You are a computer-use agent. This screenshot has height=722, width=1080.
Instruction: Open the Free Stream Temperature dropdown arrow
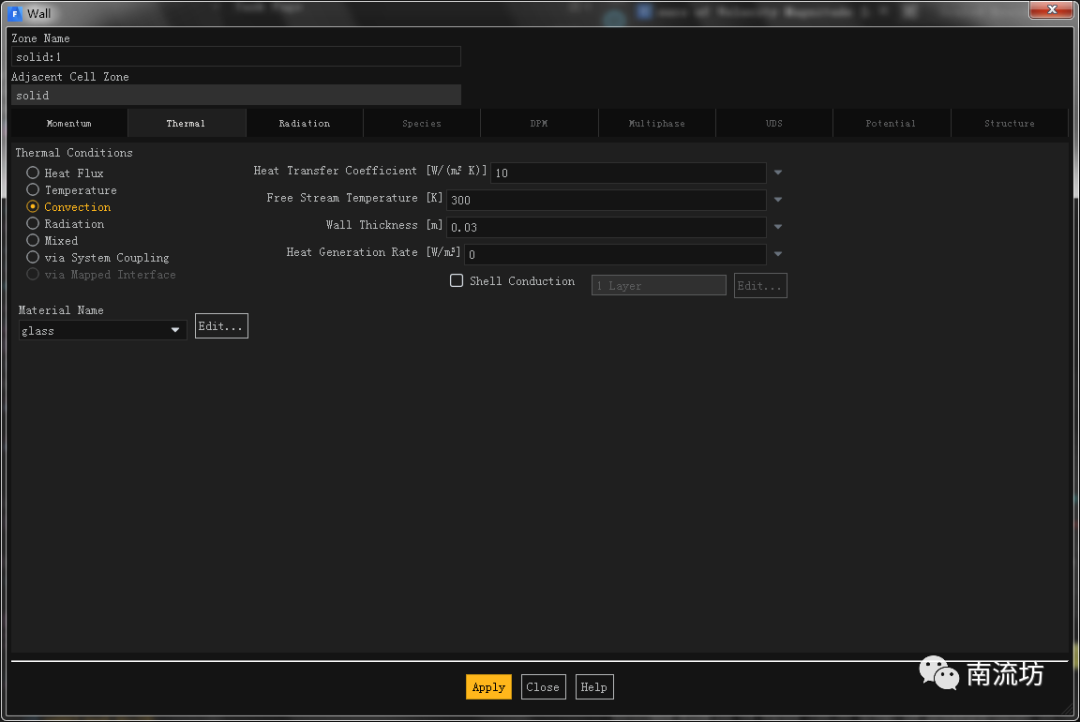pyautogui.click(x=778, y=200)
